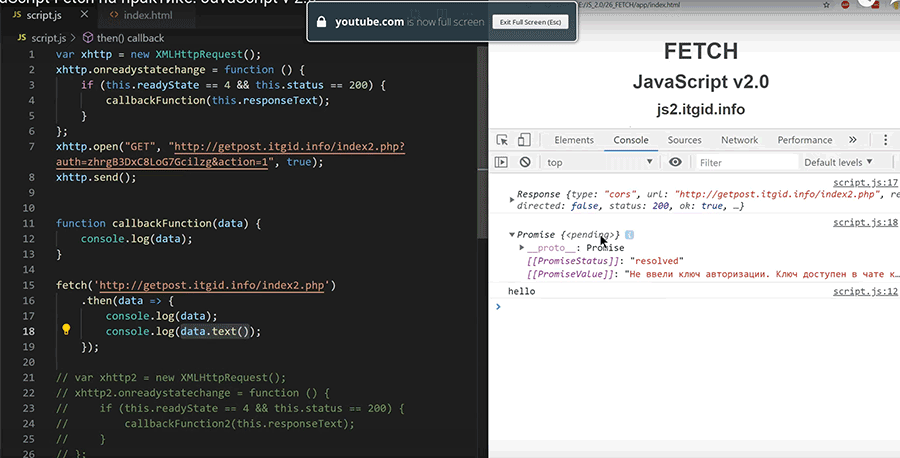The width and height of the screenshot is (900, 458).
Task: Click 'xhttp.send();' on line 8
Action: click(96, 177)
